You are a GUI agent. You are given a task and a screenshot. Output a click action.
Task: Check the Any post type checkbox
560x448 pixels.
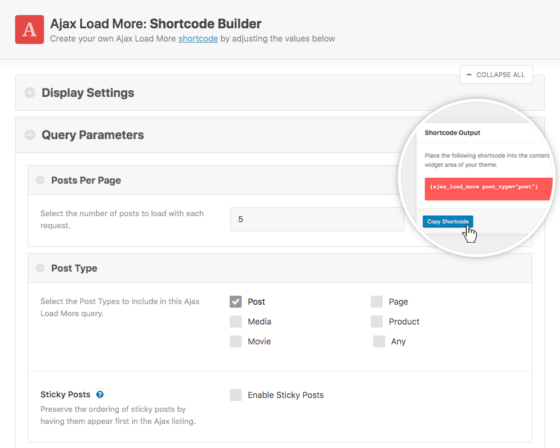[379, 341]
